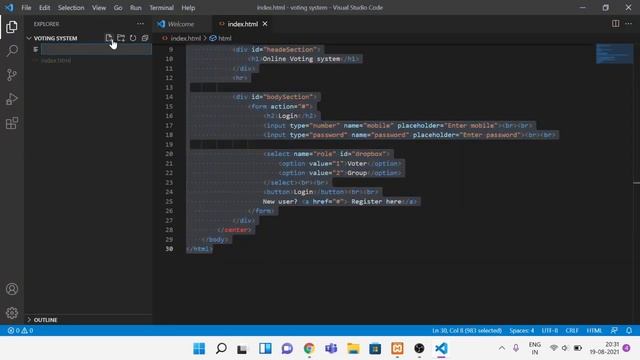Open Windows Start menu

[199, 348]
